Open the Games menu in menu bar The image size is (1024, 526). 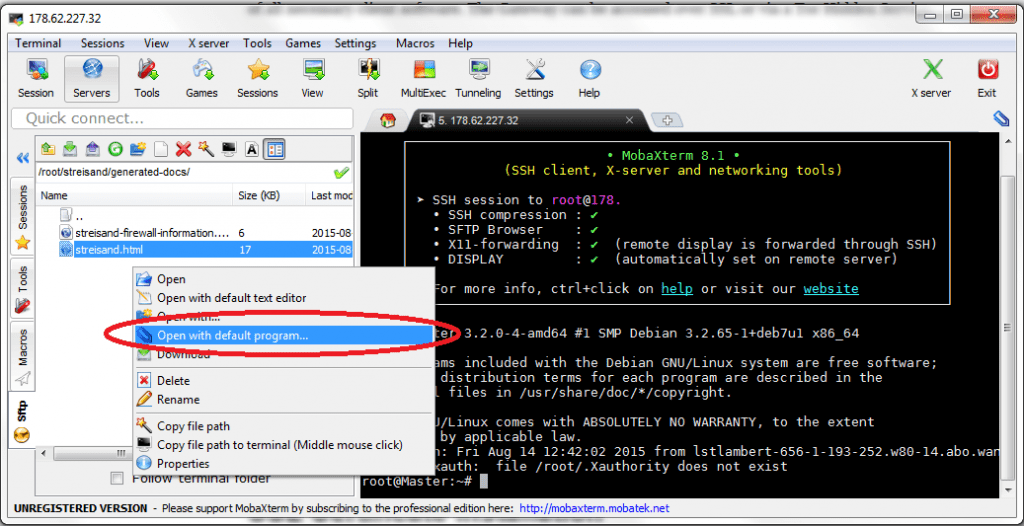click(303, 43)
